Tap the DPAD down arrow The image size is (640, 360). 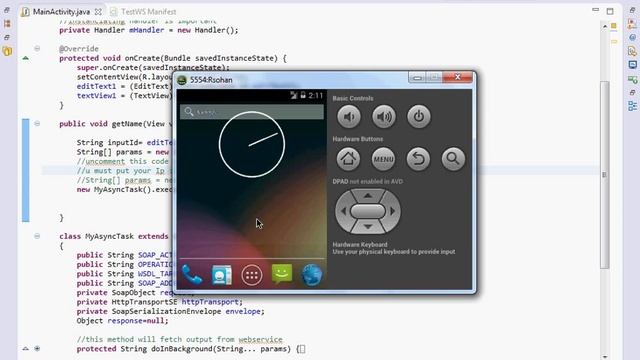[368, 227]
